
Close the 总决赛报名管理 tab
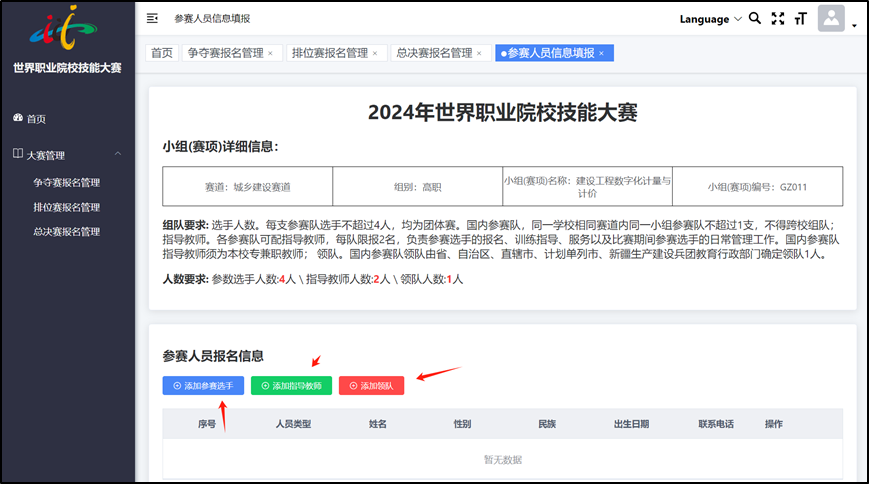tap(479, 53)
